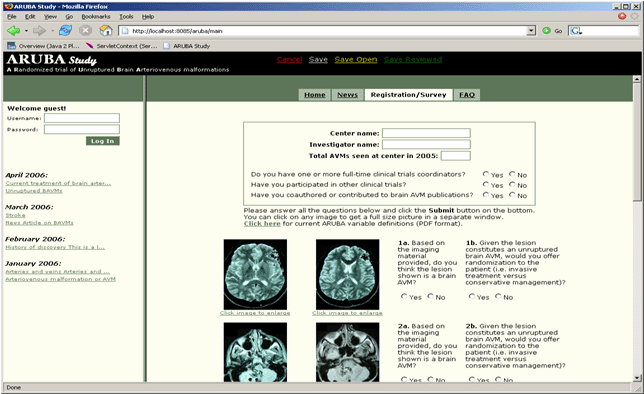
Task: Open Click here variable definitions link
Action: (x=262, y=223)
